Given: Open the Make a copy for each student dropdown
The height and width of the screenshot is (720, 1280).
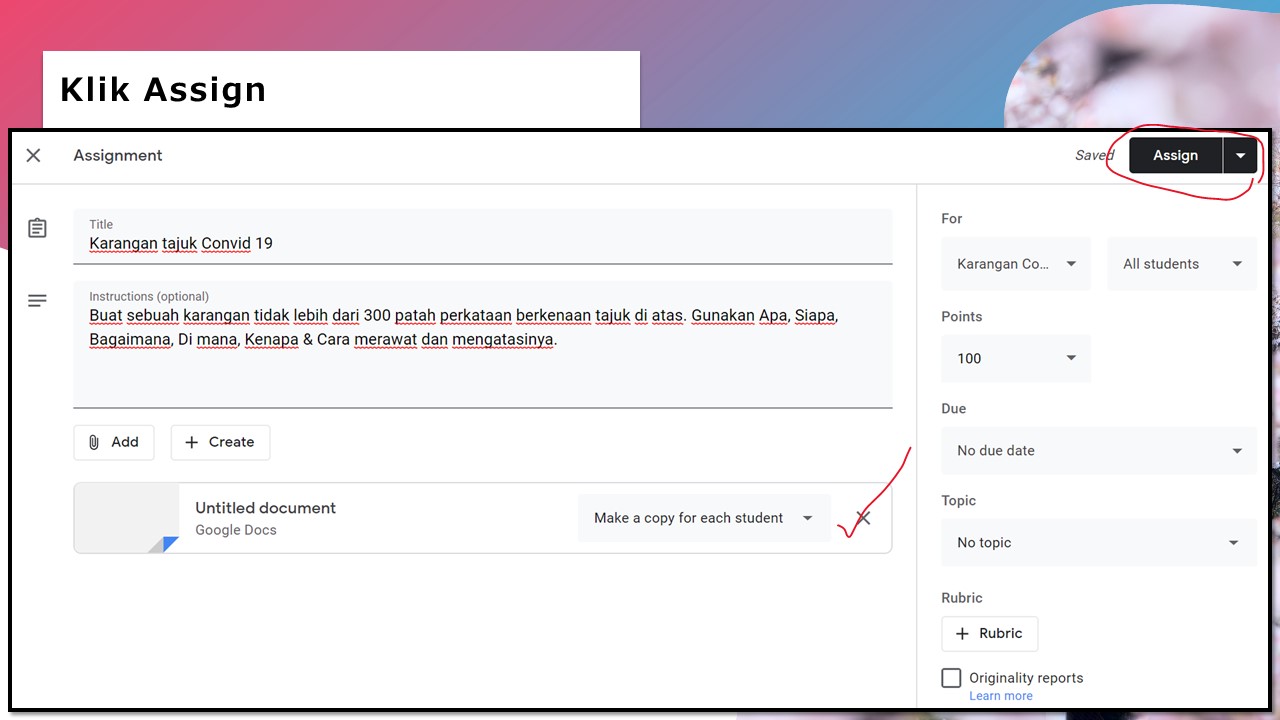Looking at the screenshot, I should click(704, 518).
